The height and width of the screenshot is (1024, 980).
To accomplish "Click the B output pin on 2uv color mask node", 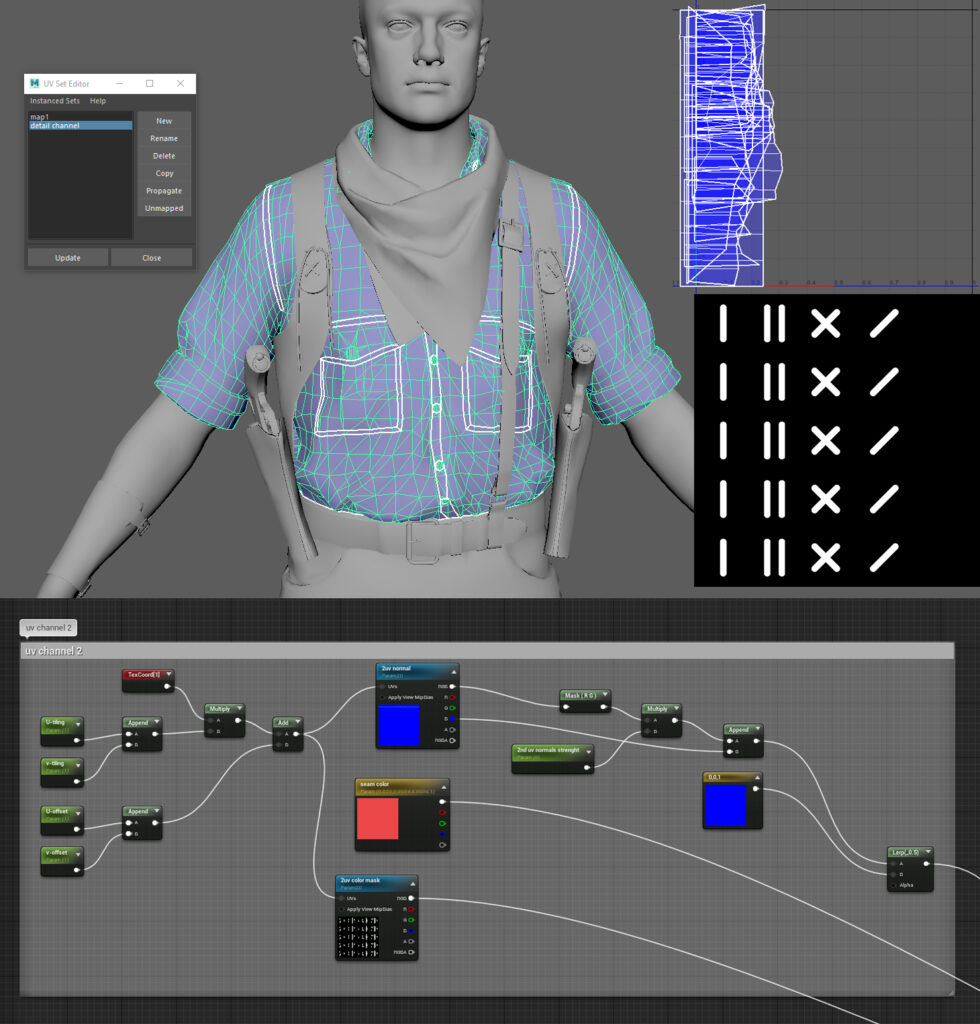I will [x=411, y=930].
